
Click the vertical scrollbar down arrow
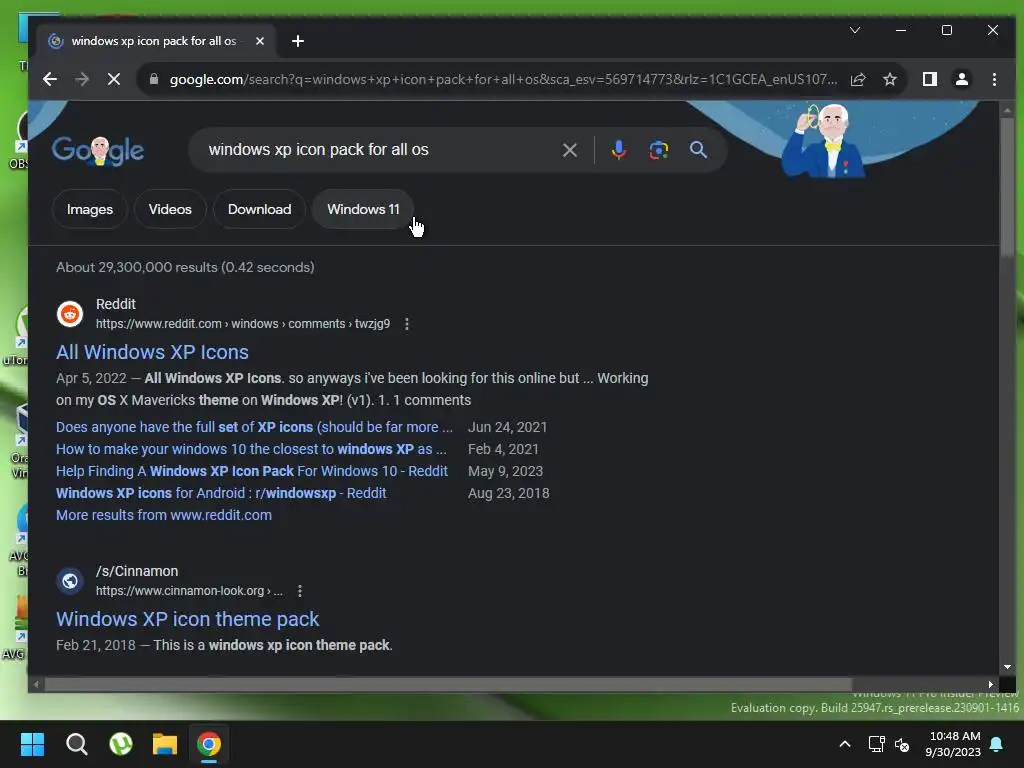point(1007,667)
